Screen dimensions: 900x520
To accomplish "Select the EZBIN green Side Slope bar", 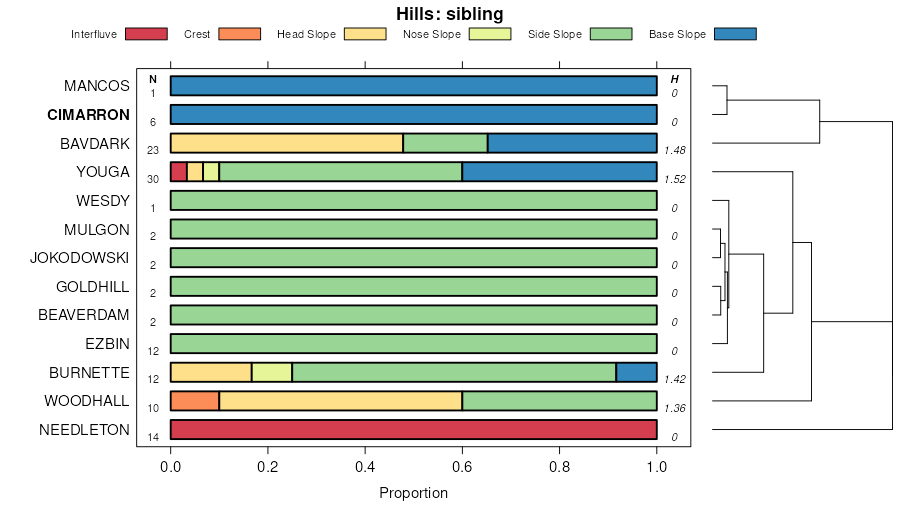I will pos(413,344).
